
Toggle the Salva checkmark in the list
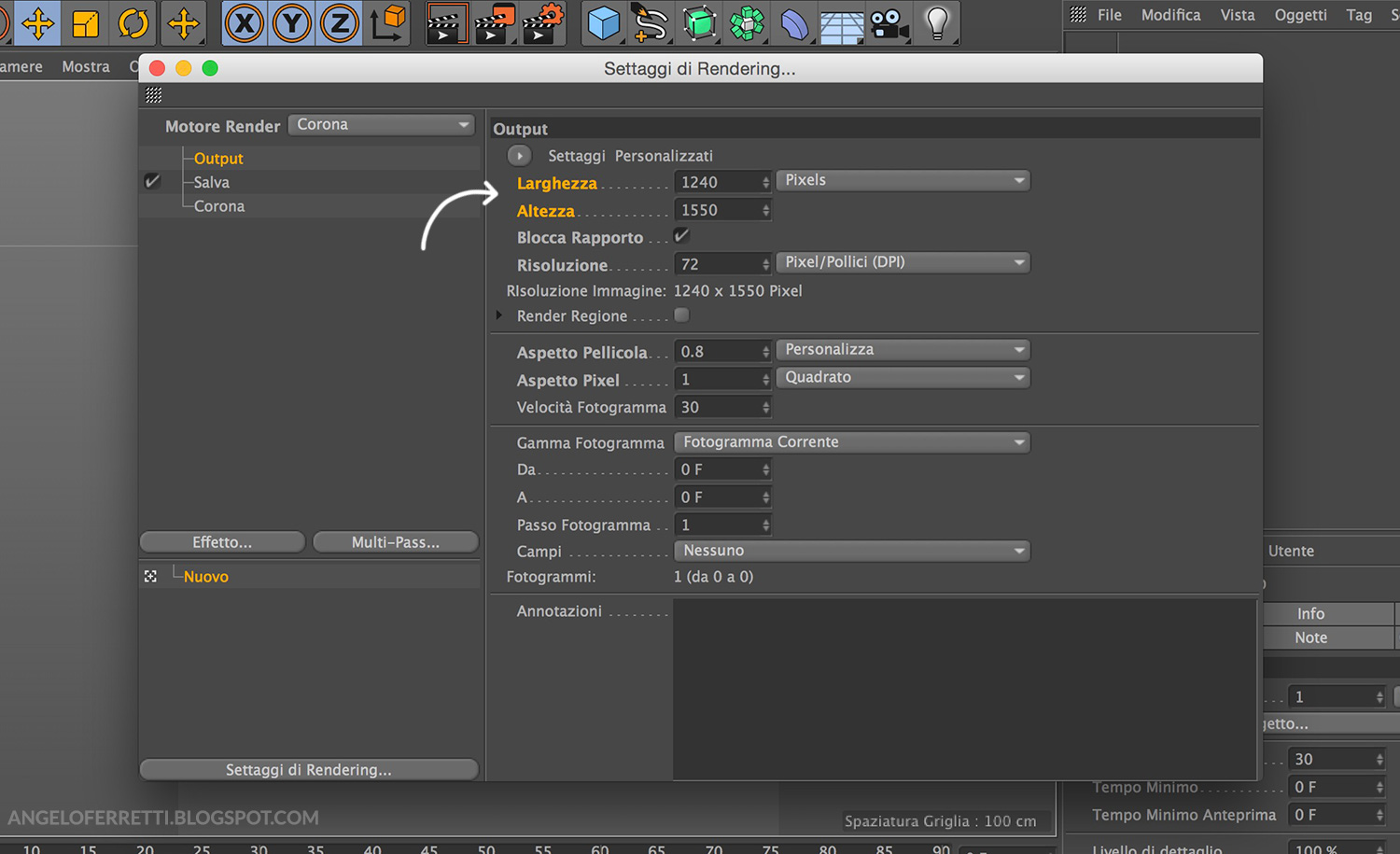point(152,182)
